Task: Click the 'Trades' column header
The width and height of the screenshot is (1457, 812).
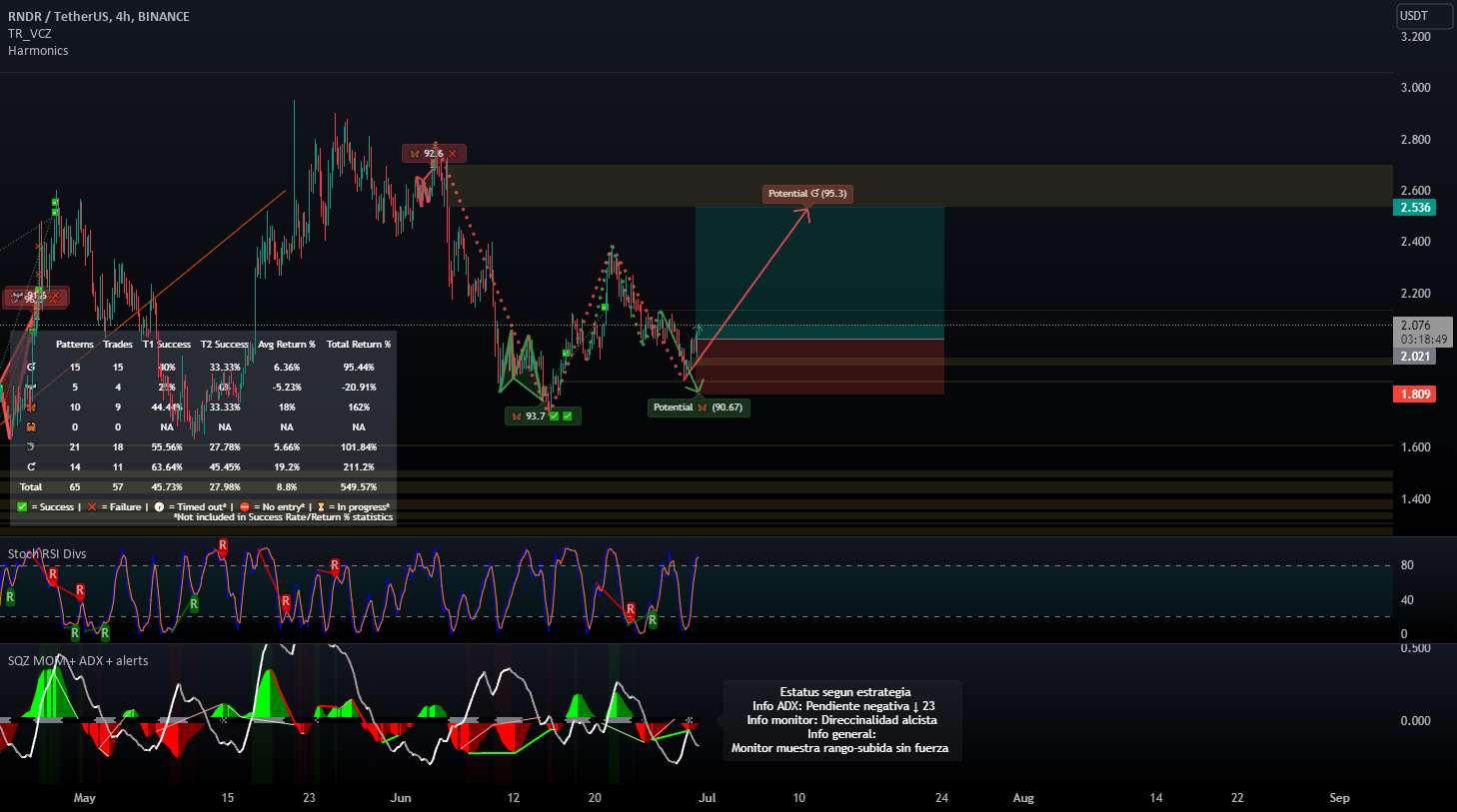Action: click(118, 345)
